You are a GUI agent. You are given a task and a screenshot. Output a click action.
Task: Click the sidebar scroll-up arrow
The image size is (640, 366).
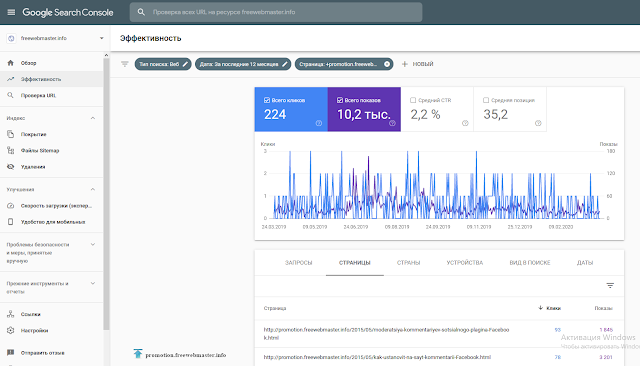point(107,55)
